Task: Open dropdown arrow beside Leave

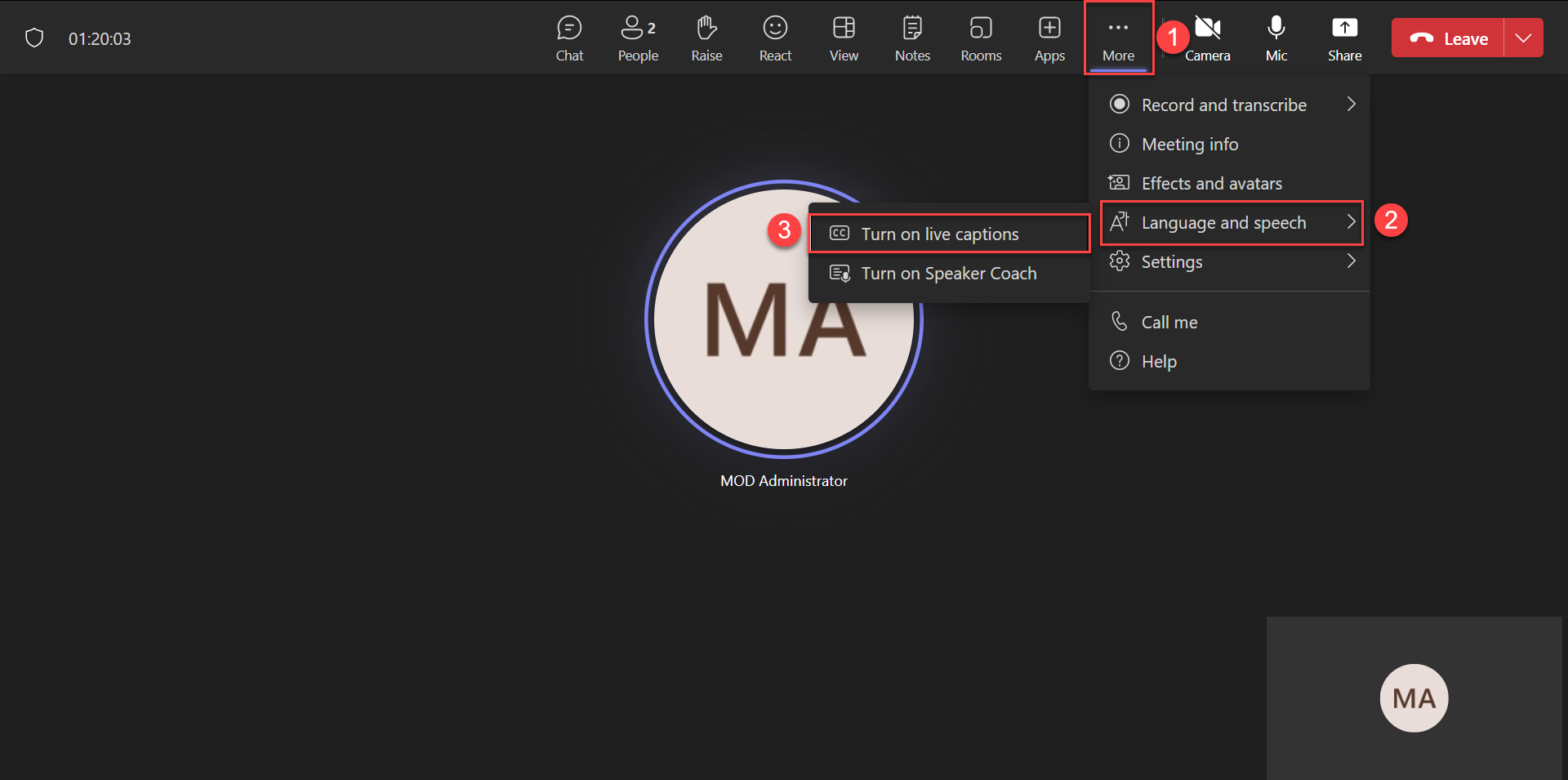Action: 1523,38
